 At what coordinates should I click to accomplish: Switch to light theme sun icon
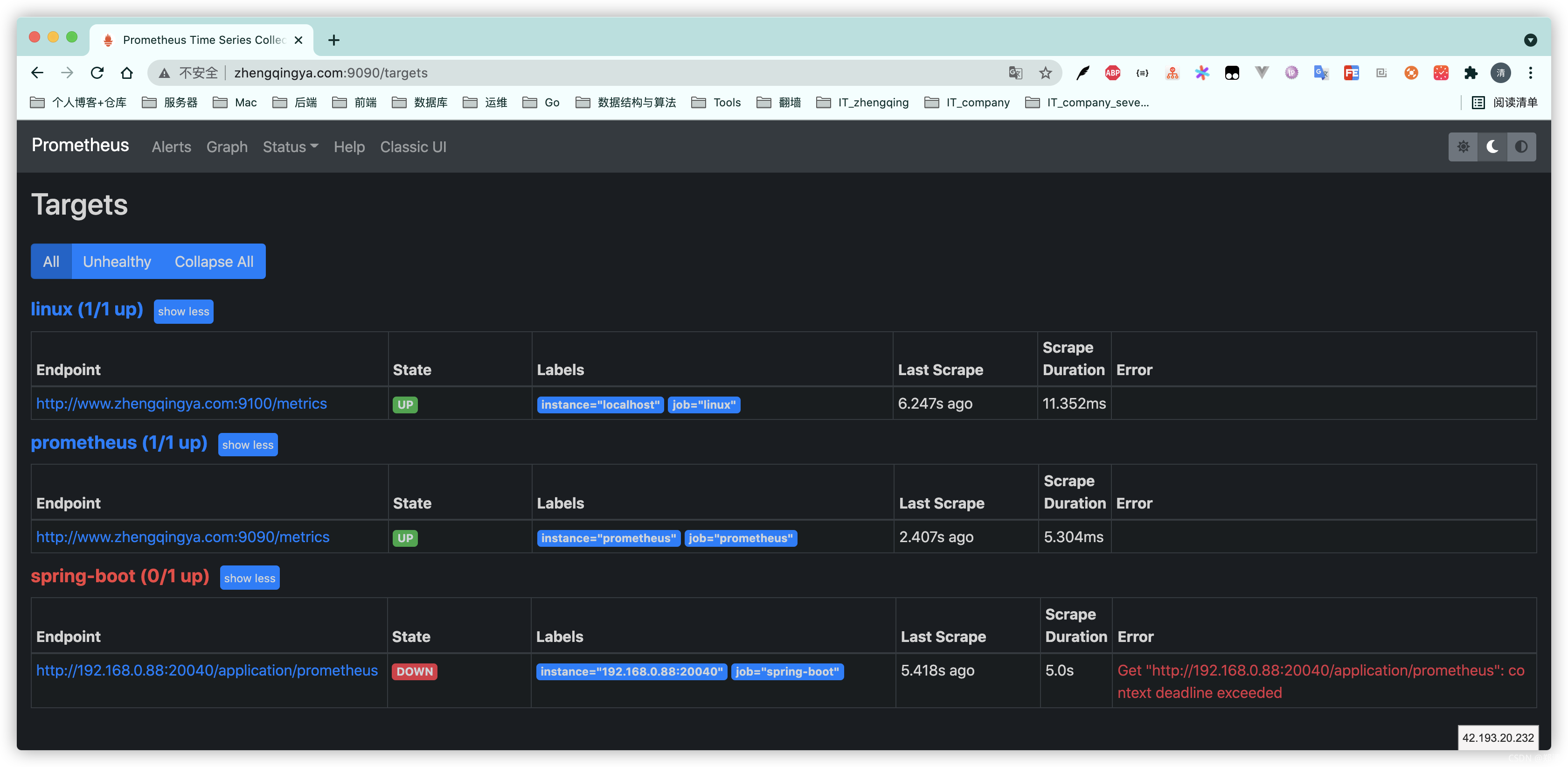1463,146
